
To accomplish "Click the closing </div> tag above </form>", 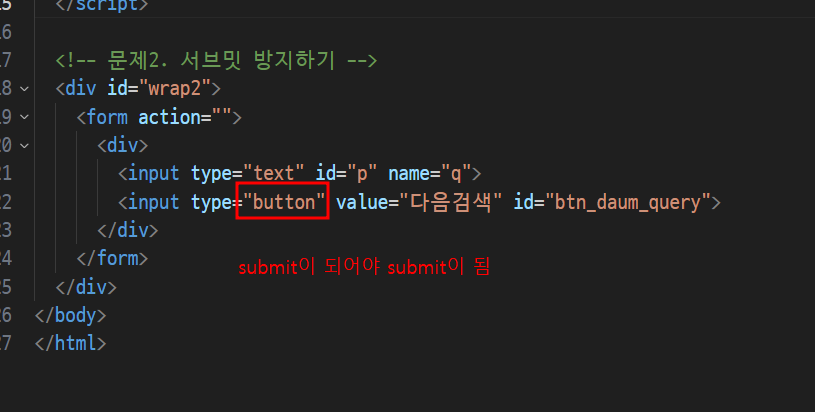I will point(128,230).
